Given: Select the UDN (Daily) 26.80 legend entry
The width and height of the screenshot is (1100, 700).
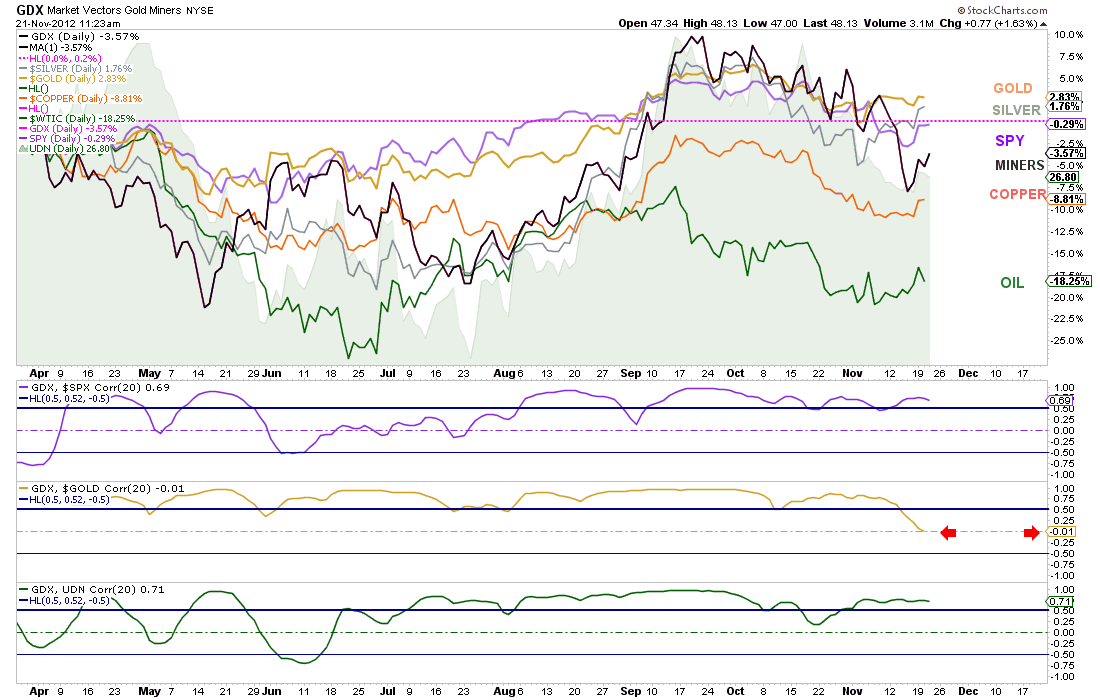Looking at the screenshot, I should [64, 148].
